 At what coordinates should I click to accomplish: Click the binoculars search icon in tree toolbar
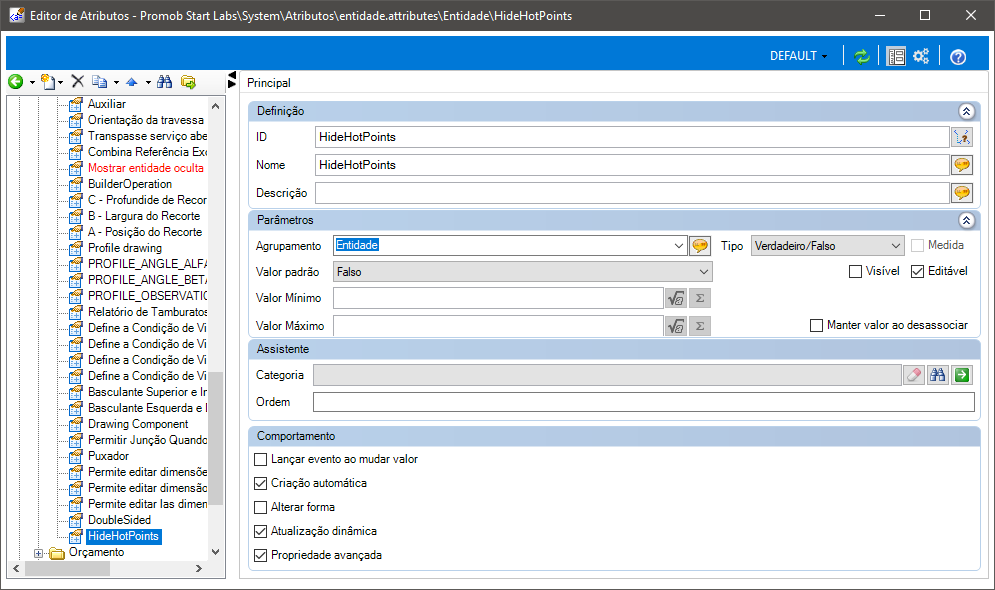click(x=164, y=81)
